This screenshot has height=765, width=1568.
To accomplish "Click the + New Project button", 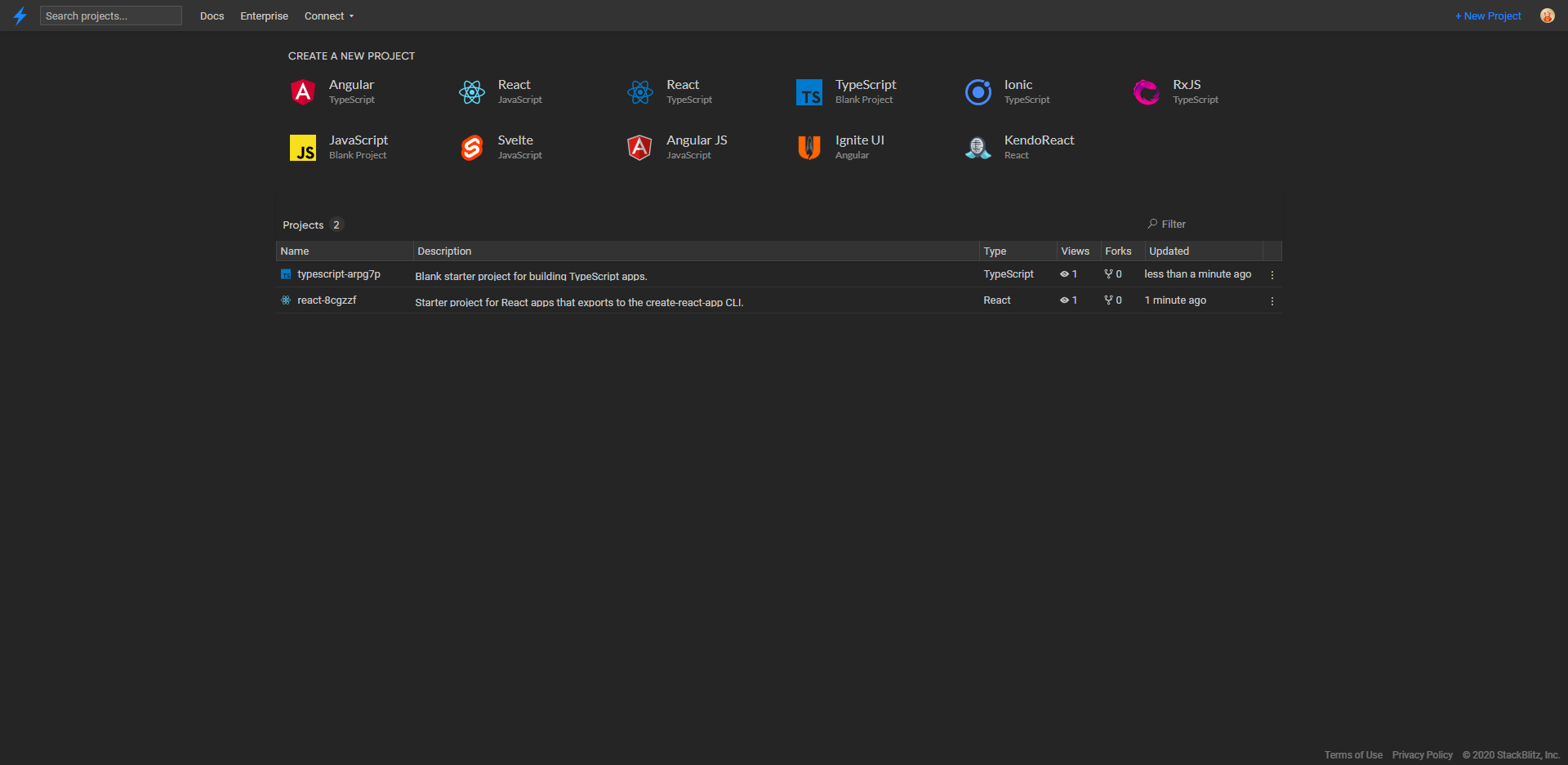I will tap(1488, 16).
